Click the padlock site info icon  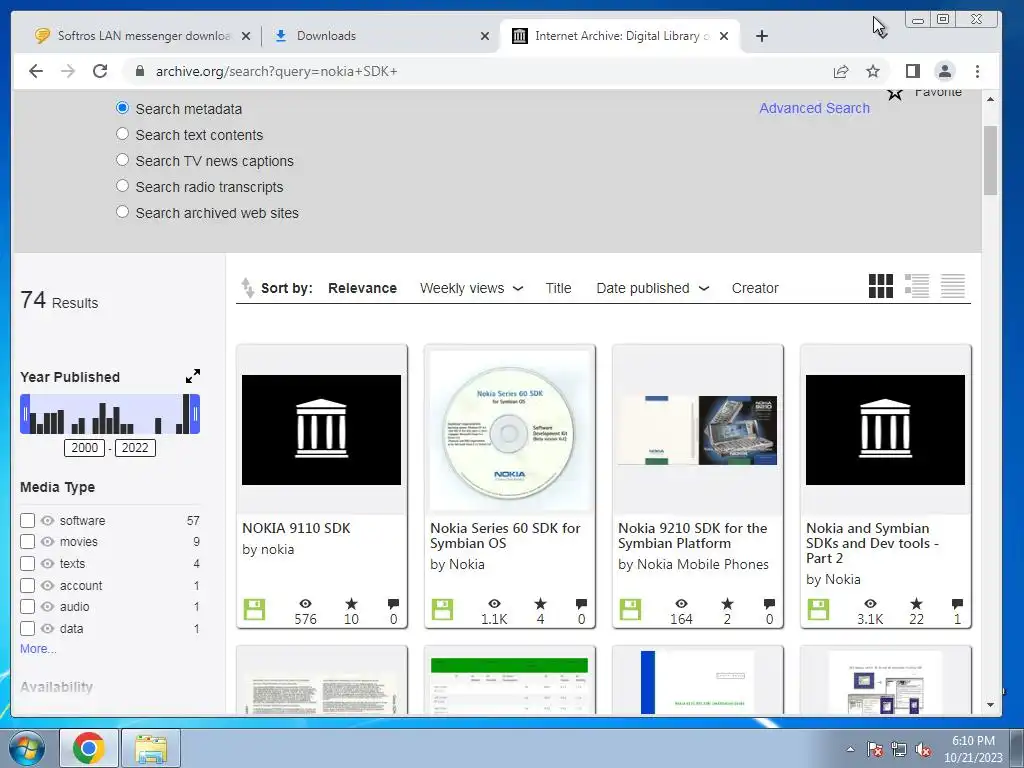[x=140, y=71]
